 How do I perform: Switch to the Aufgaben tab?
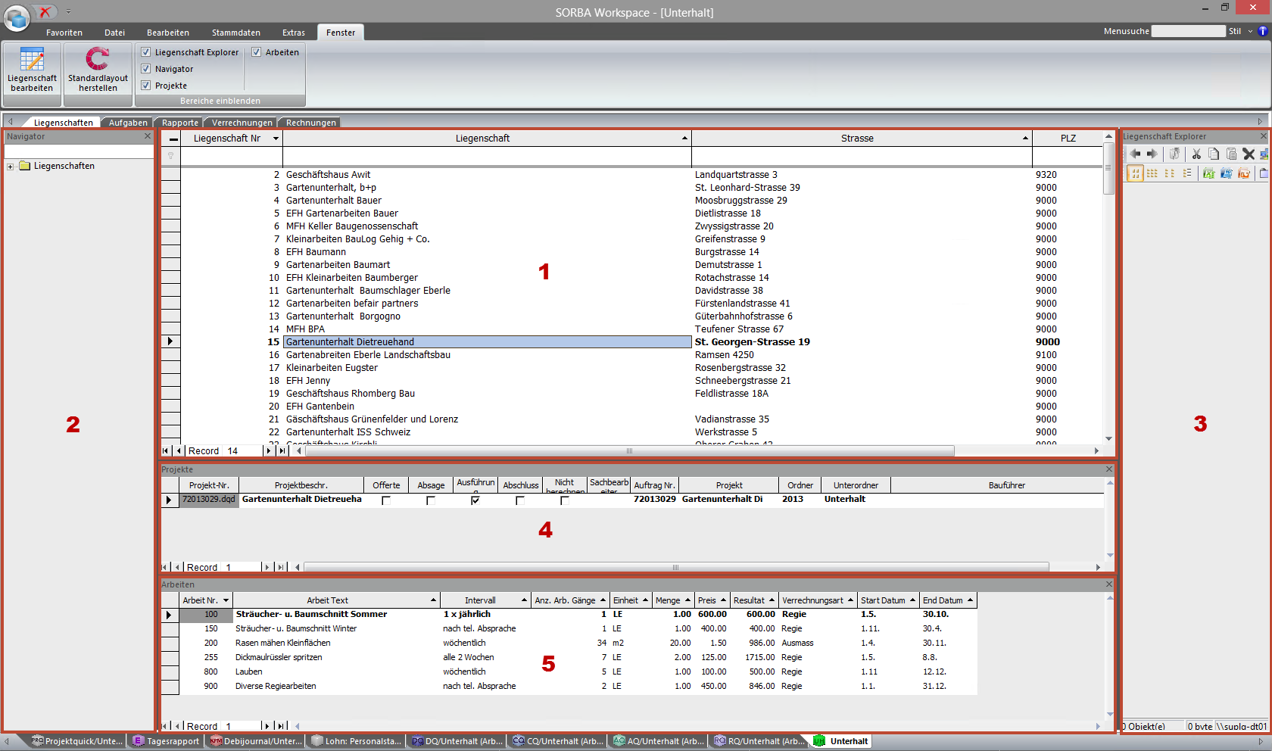click(128, 123)
